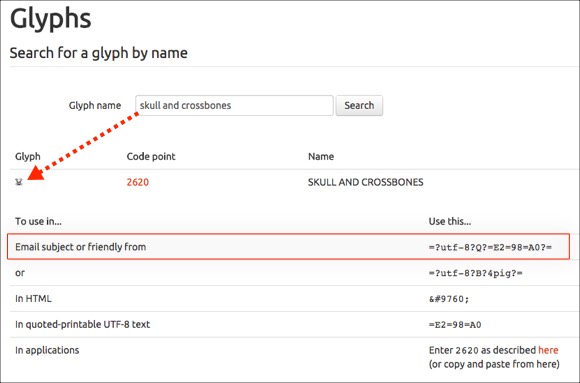Screen dimensions: 580x383
Task: Click the 'Name' column header
Action: [321, 157]
